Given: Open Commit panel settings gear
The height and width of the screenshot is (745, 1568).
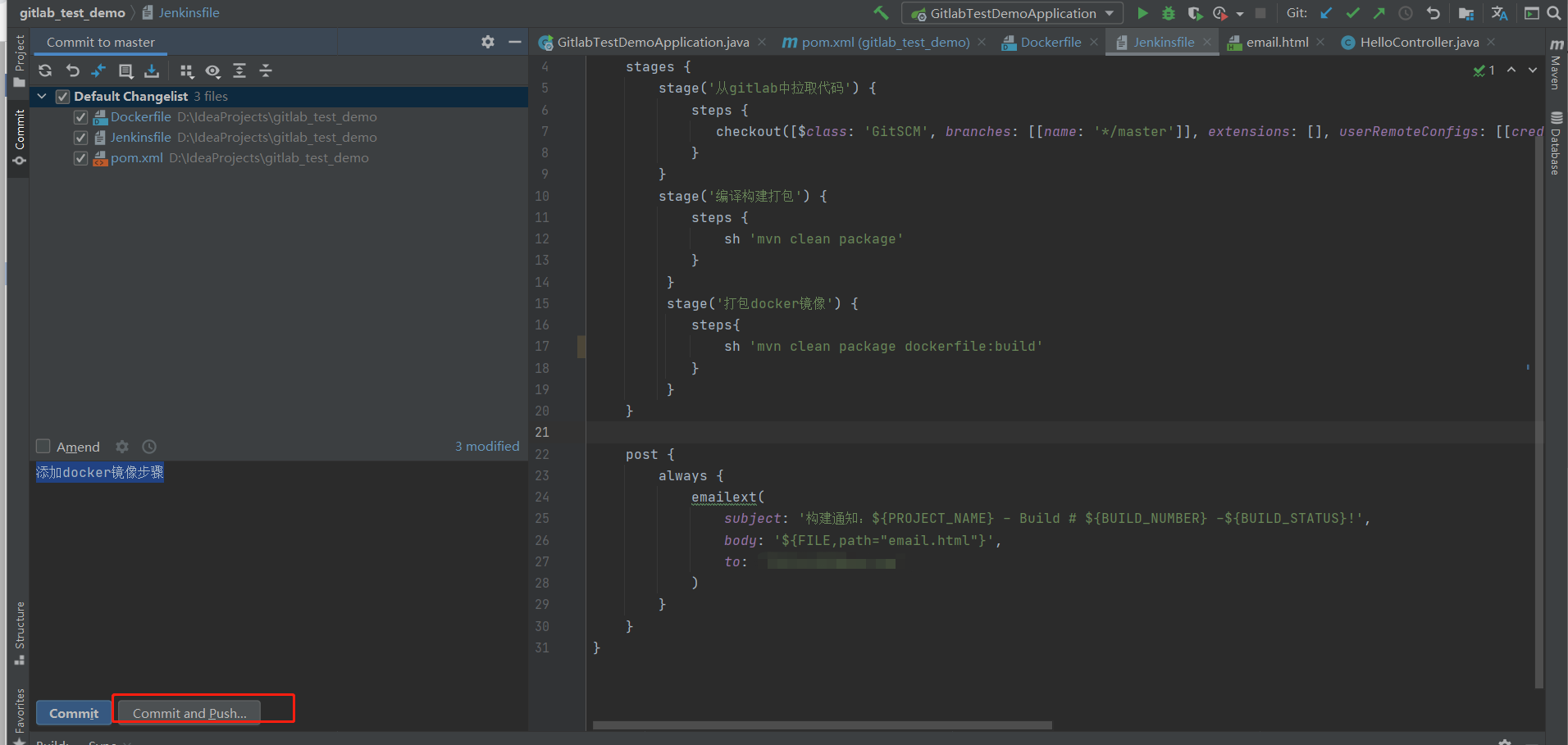Looking at the screenshot, I should (488, 42).
